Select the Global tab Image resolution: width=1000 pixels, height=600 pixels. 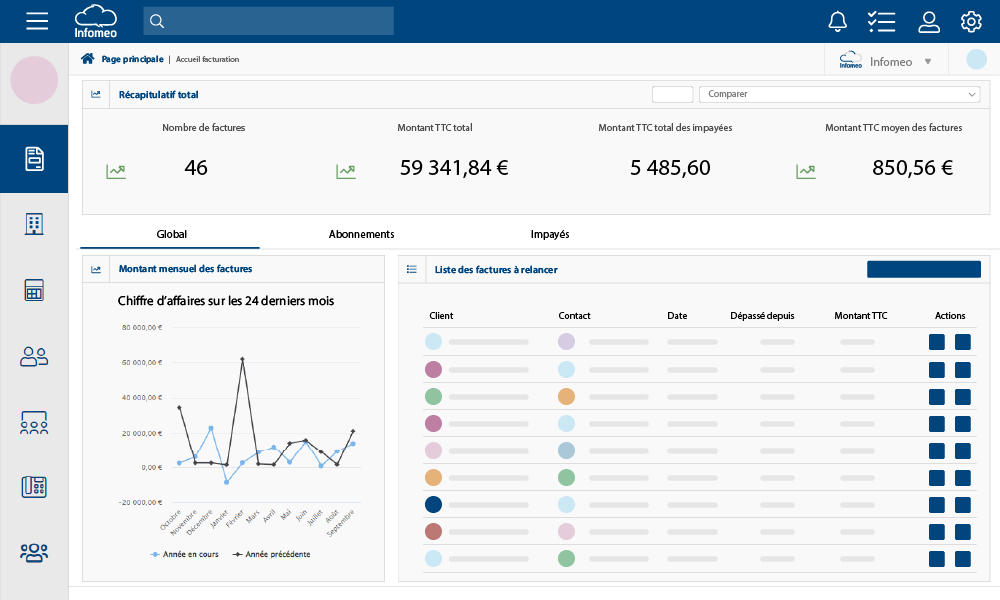tap(171, 234)
